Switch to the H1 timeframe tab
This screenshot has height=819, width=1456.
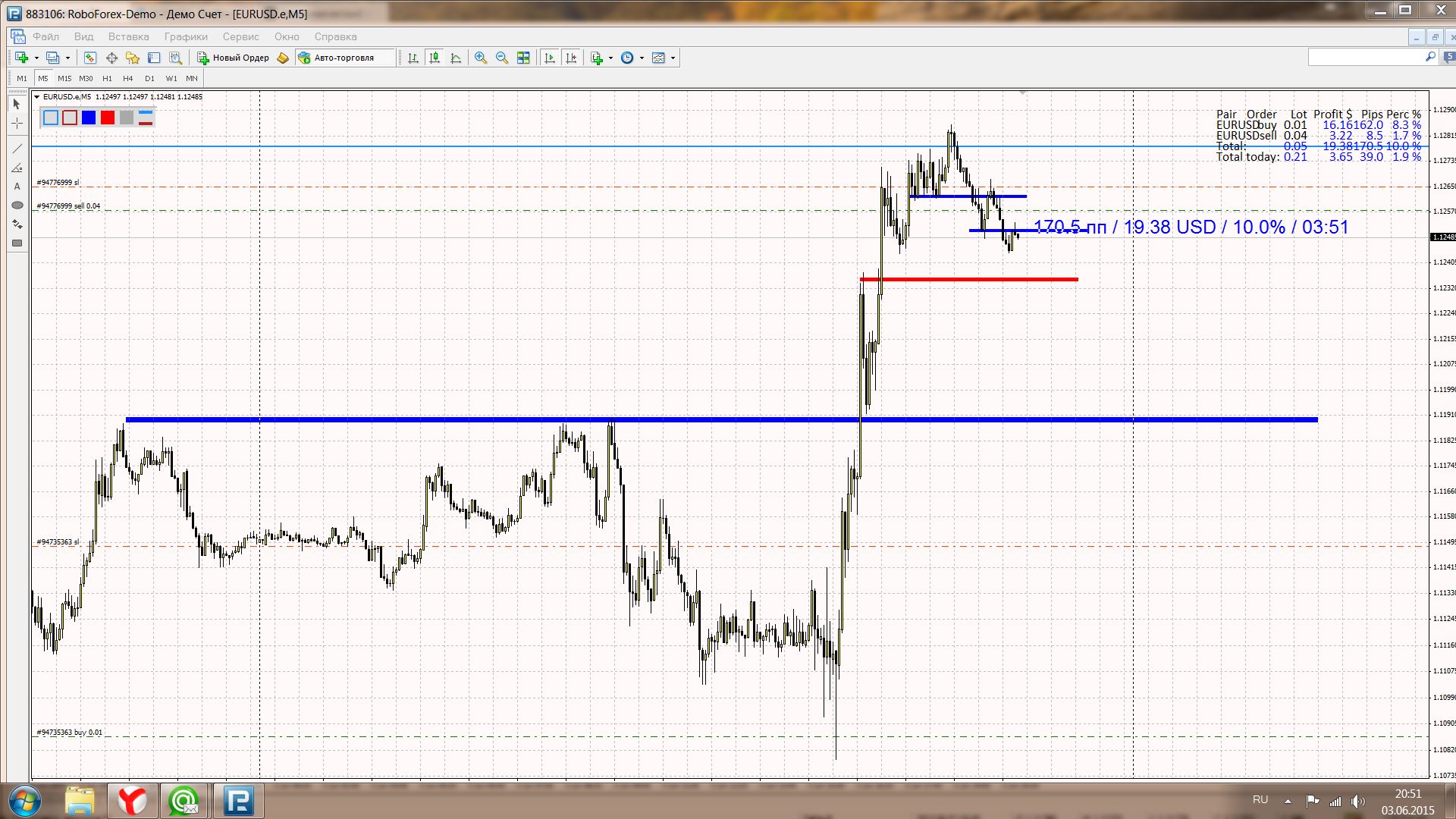click(107, 78)
